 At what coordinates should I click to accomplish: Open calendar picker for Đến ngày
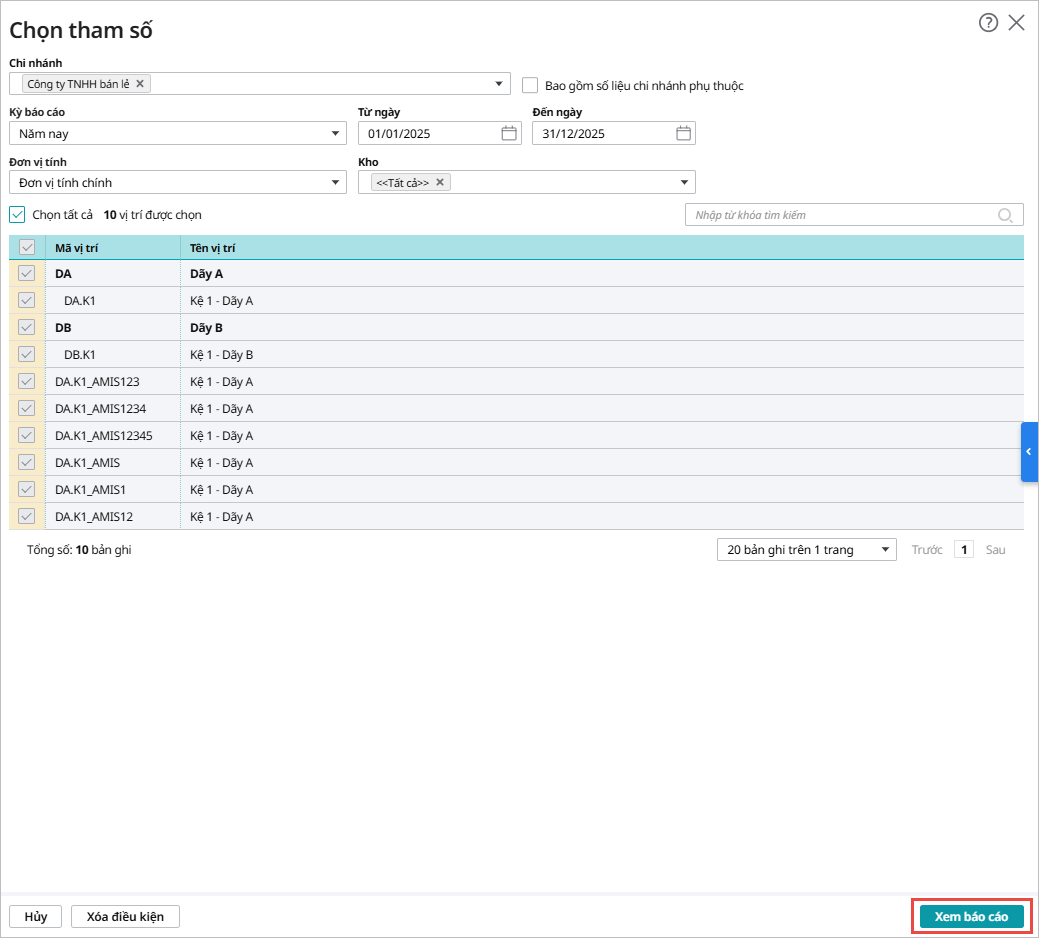683,133
